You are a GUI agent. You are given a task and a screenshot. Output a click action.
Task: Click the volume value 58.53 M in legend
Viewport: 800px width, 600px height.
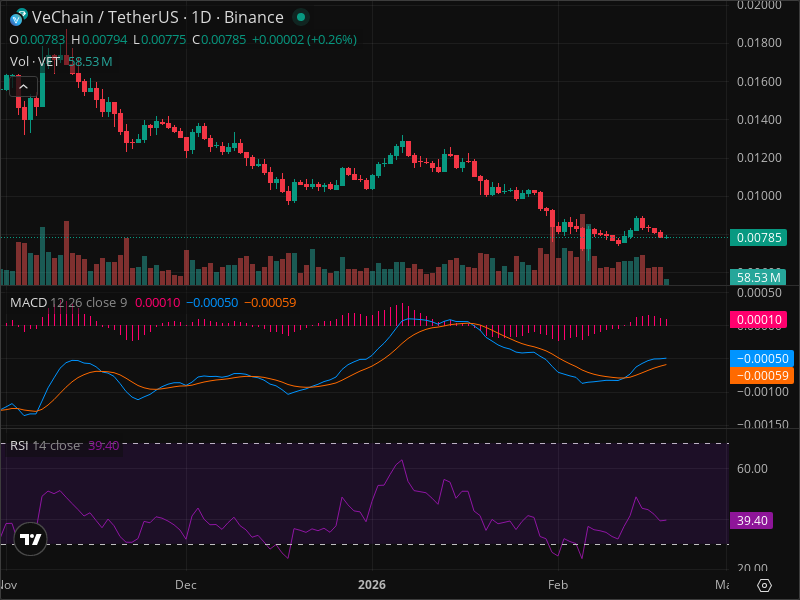(90, 62)
